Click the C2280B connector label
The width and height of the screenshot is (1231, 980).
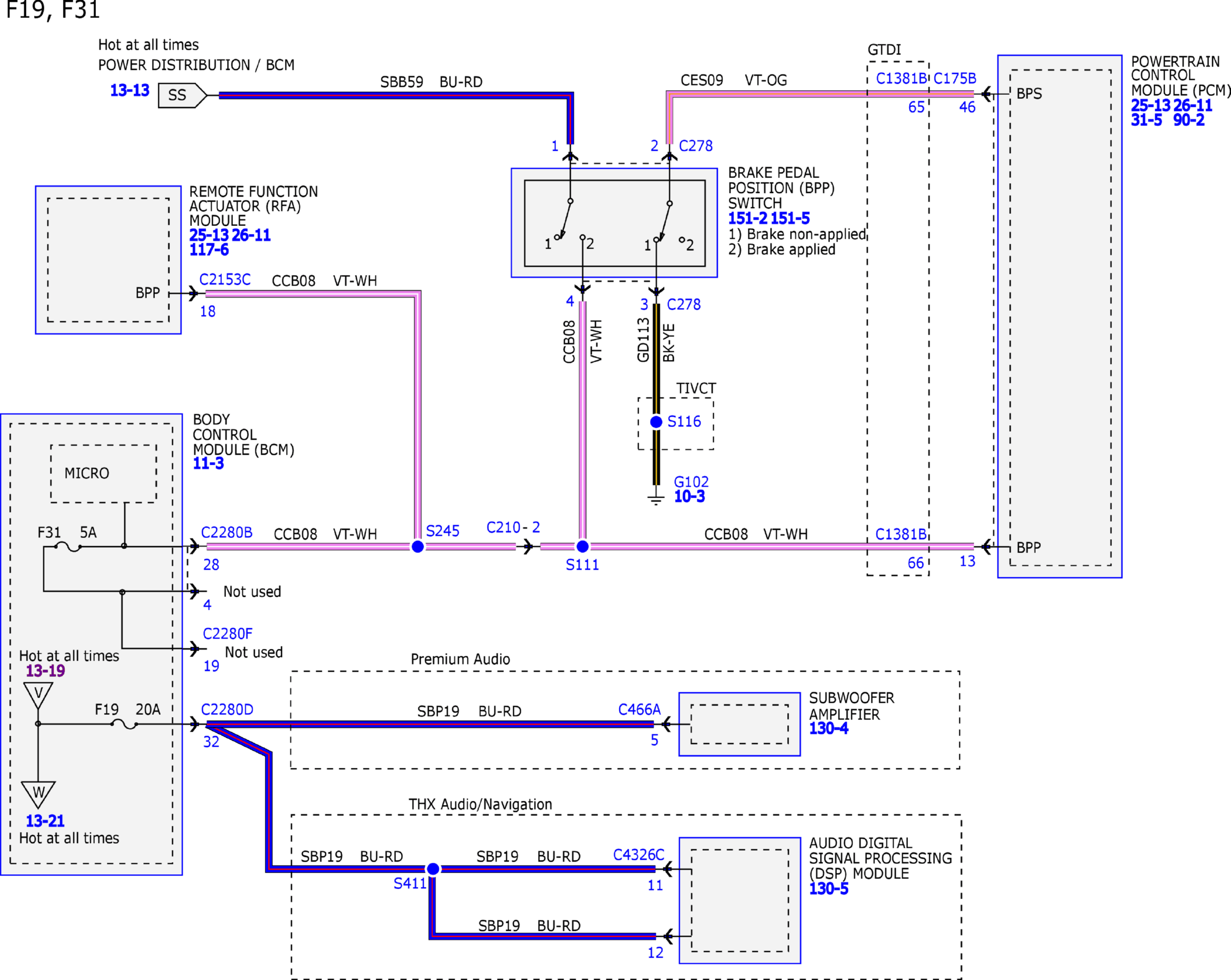pyautogui.click(x=227, y=532)
